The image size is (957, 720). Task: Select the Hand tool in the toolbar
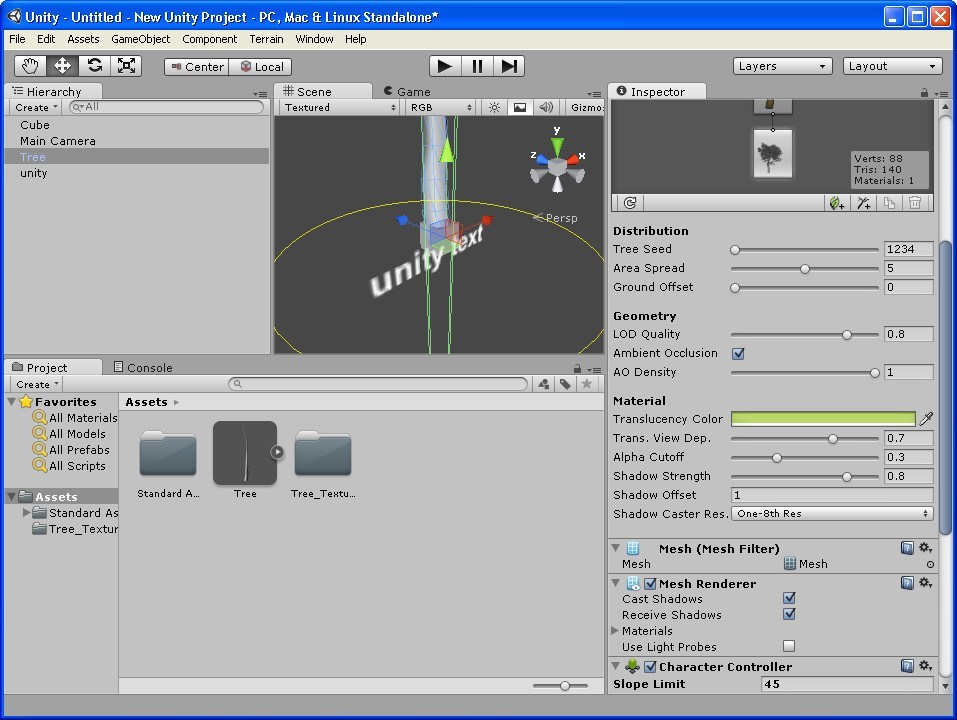(x=29, y=65)
